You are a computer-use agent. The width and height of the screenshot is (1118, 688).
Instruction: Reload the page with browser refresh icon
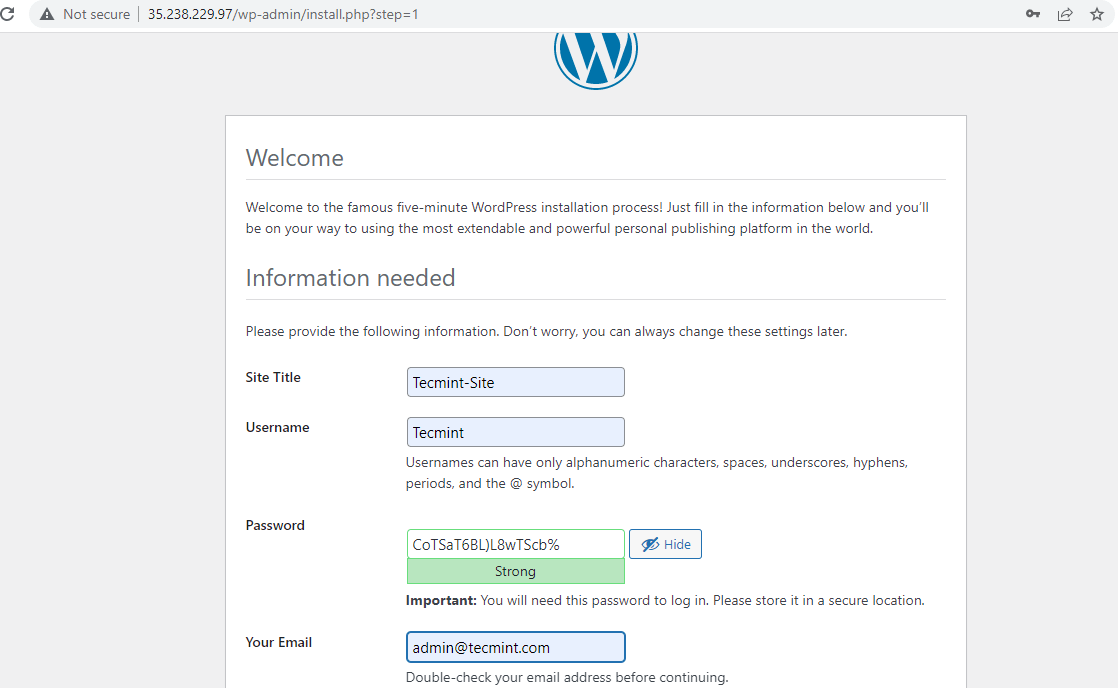(7, 14)
